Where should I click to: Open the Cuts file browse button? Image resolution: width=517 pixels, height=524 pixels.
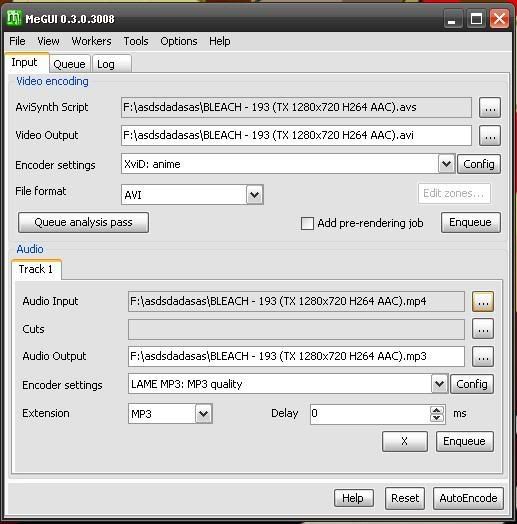483,329
